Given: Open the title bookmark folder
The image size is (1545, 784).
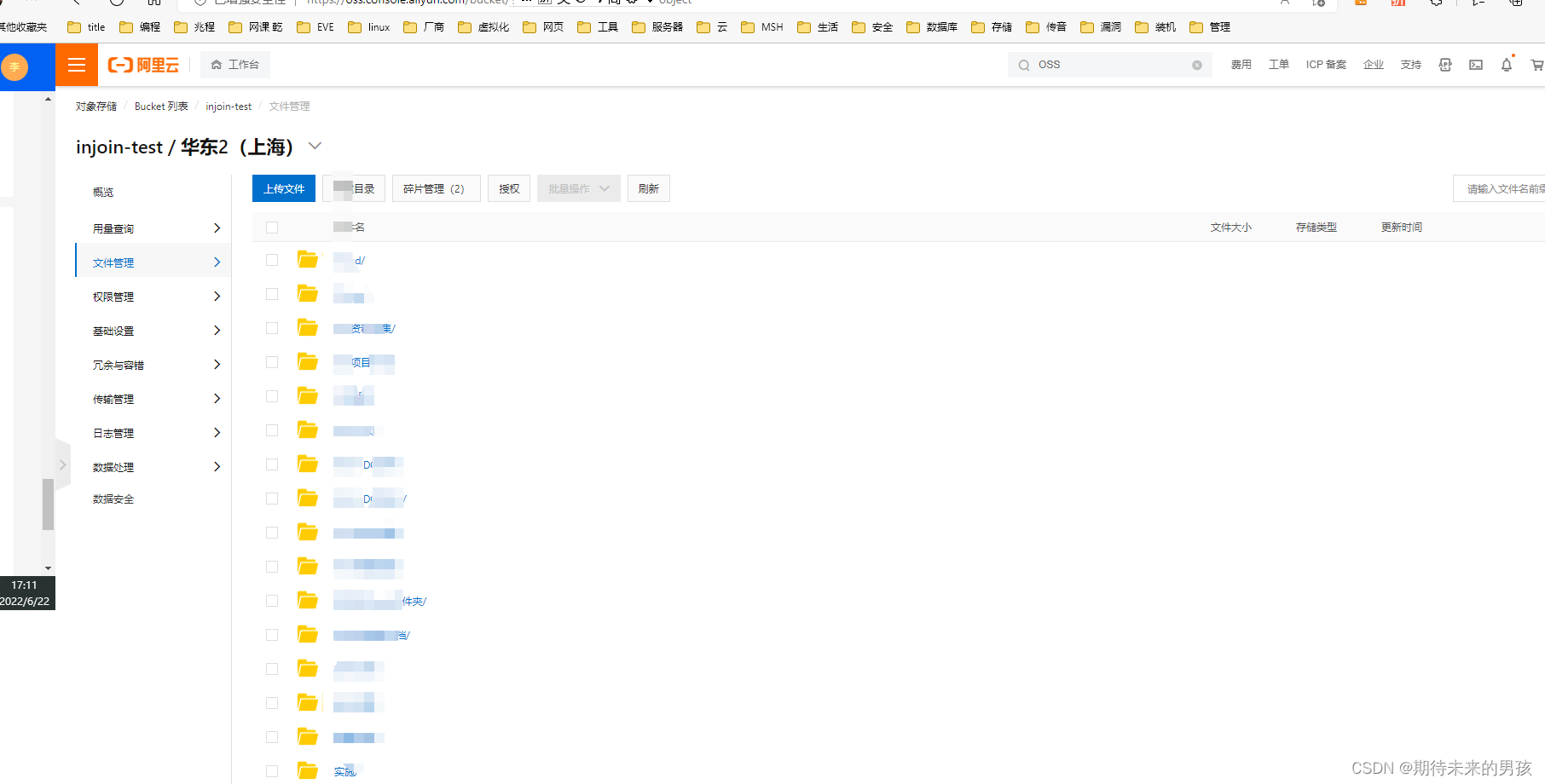Looking at the screenshot, I should [86, 27].
